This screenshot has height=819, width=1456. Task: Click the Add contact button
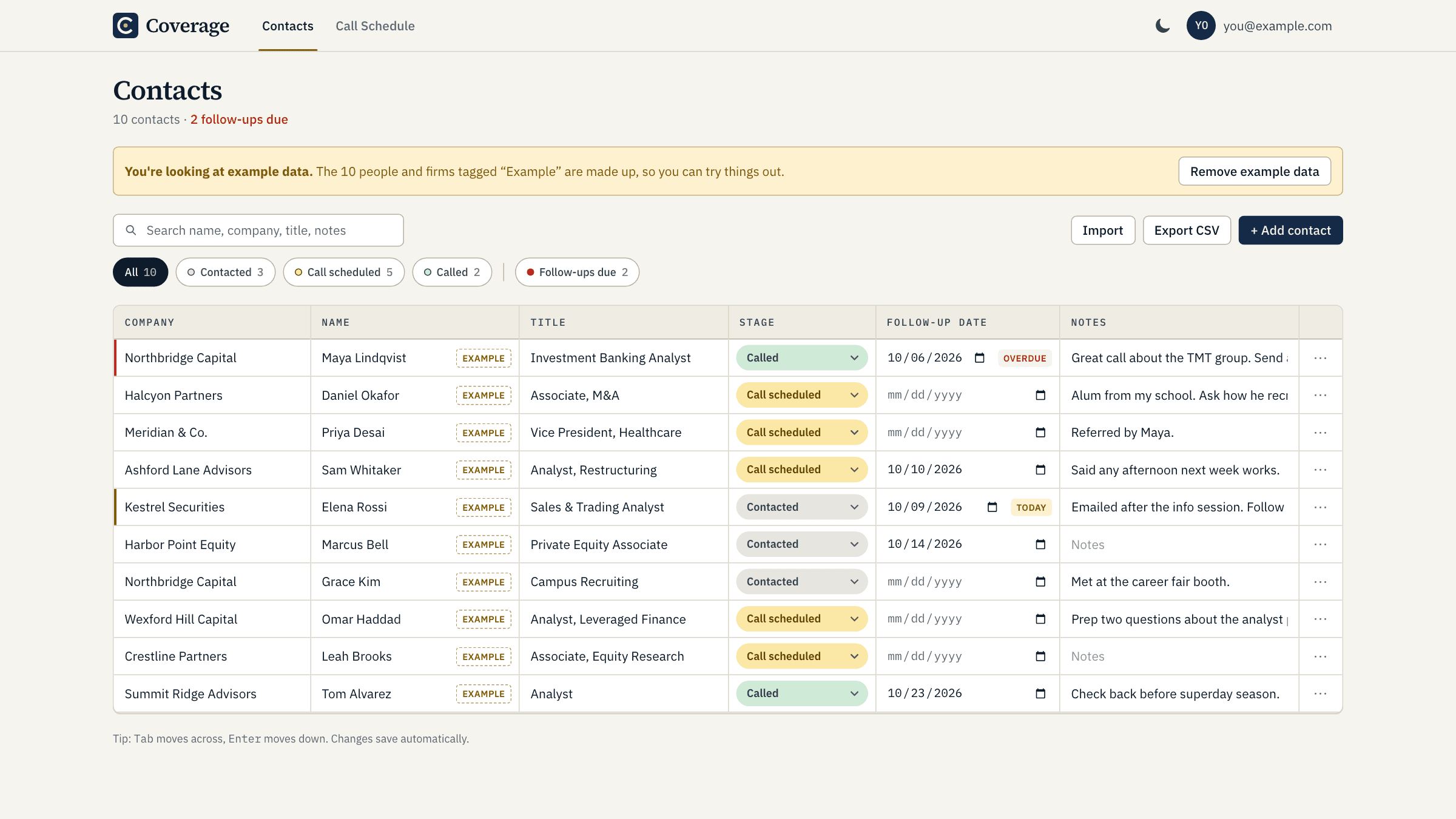pyautogui.click(x=1290, y=231)
